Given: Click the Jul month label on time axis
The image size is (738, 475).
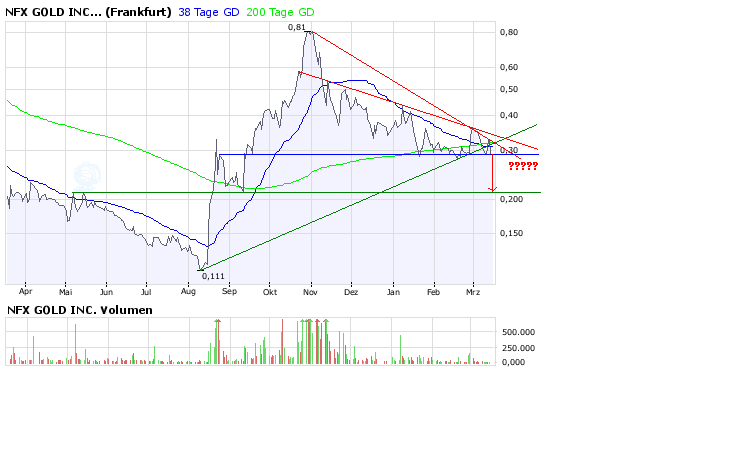Looking at the screenshot, I should click(146, 292).
